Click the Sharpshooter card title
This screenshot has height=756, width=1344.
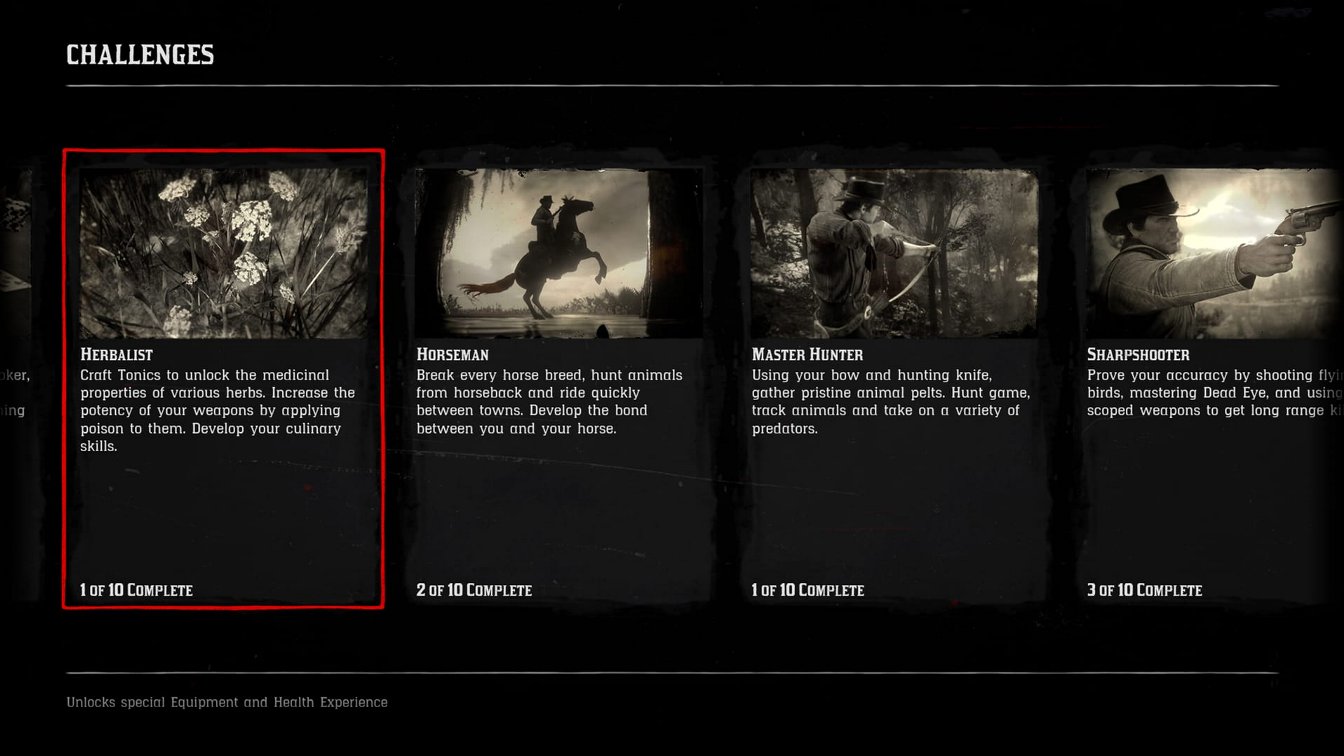[1139, 355]
